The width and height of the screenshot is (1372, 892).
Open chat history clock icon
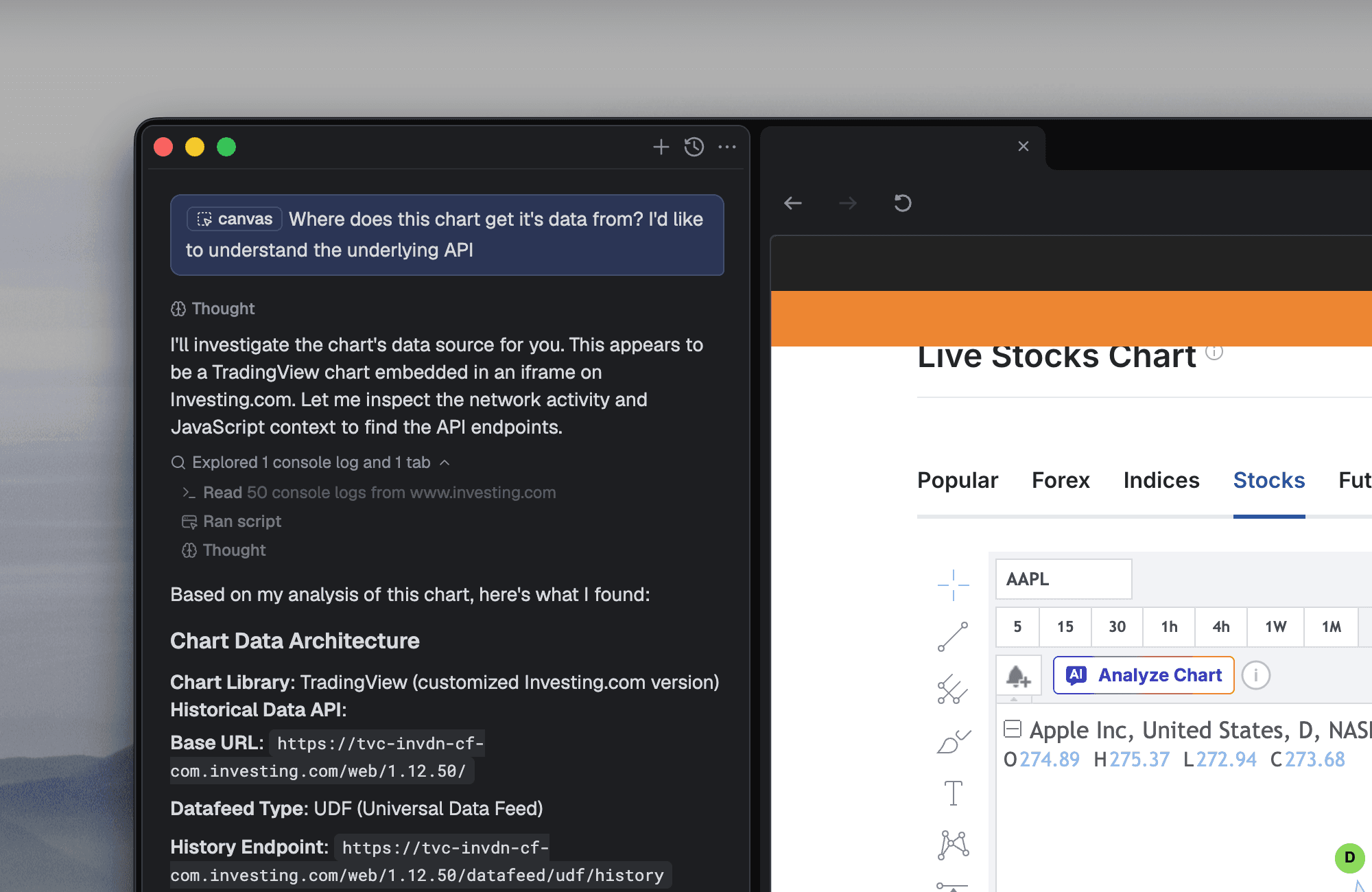pyautogui.click(x=694, y=147)
